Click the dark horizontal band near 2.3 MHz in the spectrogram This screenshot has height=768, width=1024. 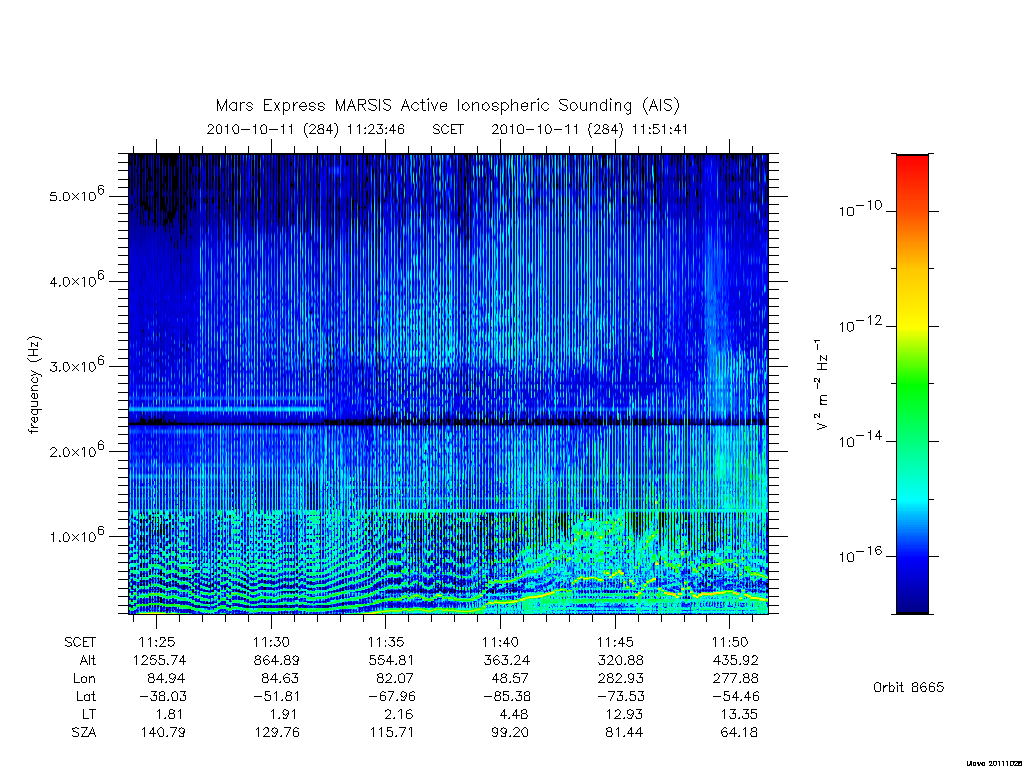(x=448, y=423)
